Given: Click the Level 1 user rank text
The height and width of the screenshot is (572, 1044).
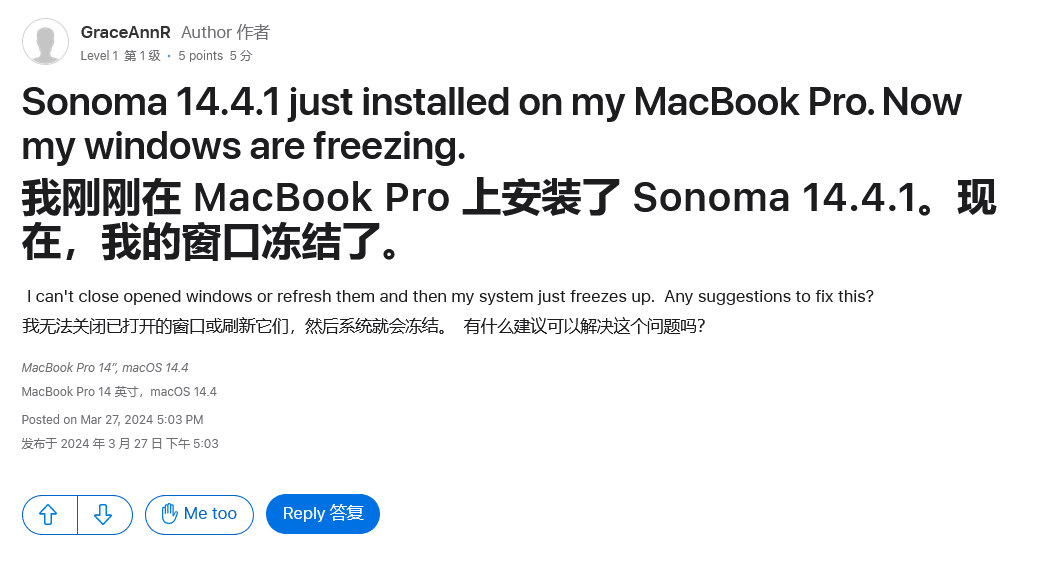Looking at the screenshot, I should tap(99, 56).
